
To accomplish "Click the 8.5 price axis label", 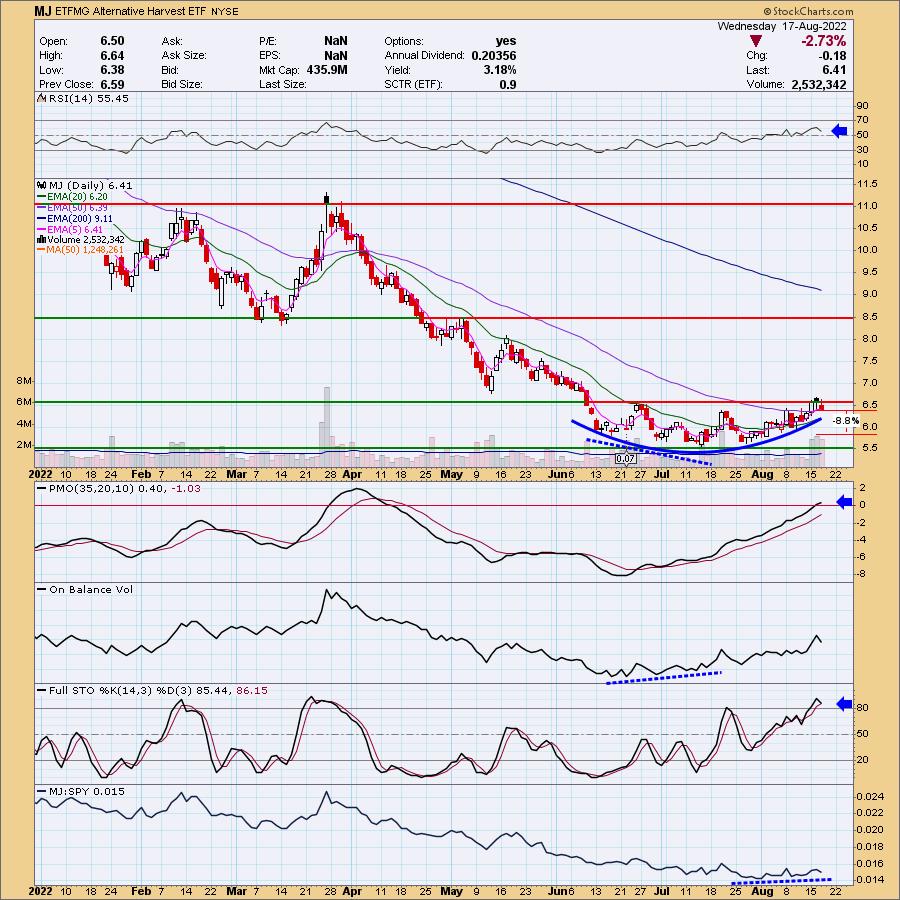I will click(x=870, y=316).
